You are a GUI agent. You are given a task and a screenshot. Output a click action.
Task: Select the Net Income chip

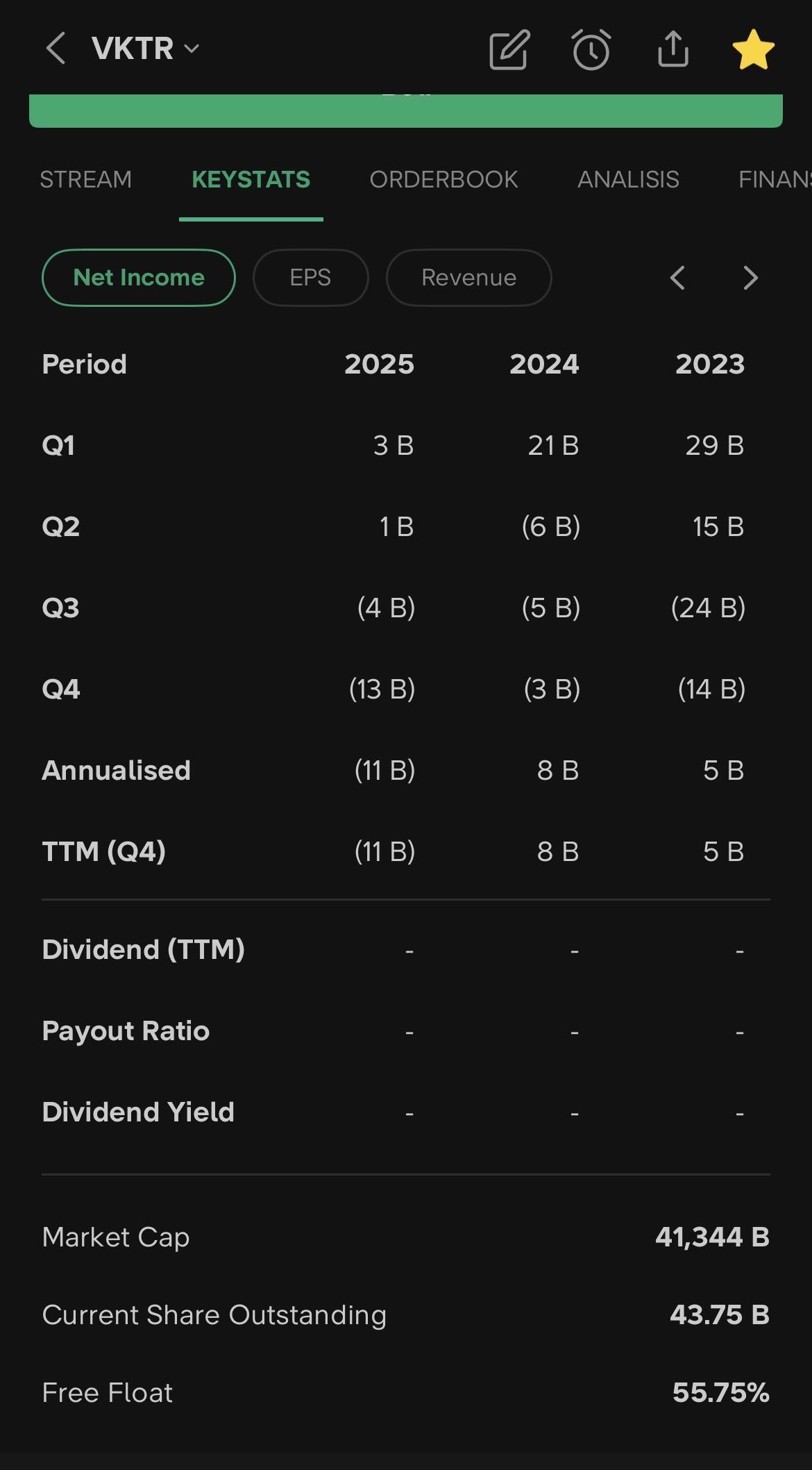coord(139,278)
